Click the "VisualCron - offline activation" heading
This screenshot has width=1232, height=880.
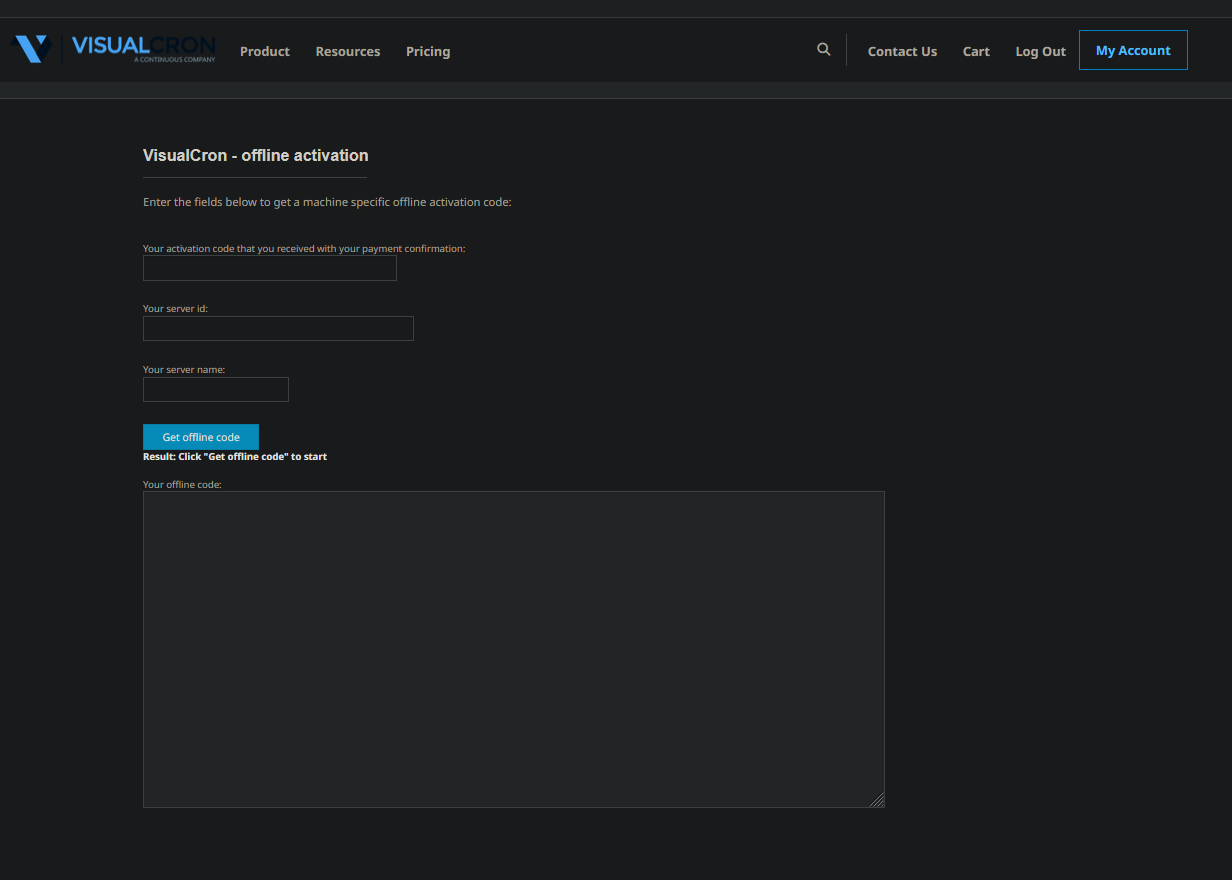256,156
